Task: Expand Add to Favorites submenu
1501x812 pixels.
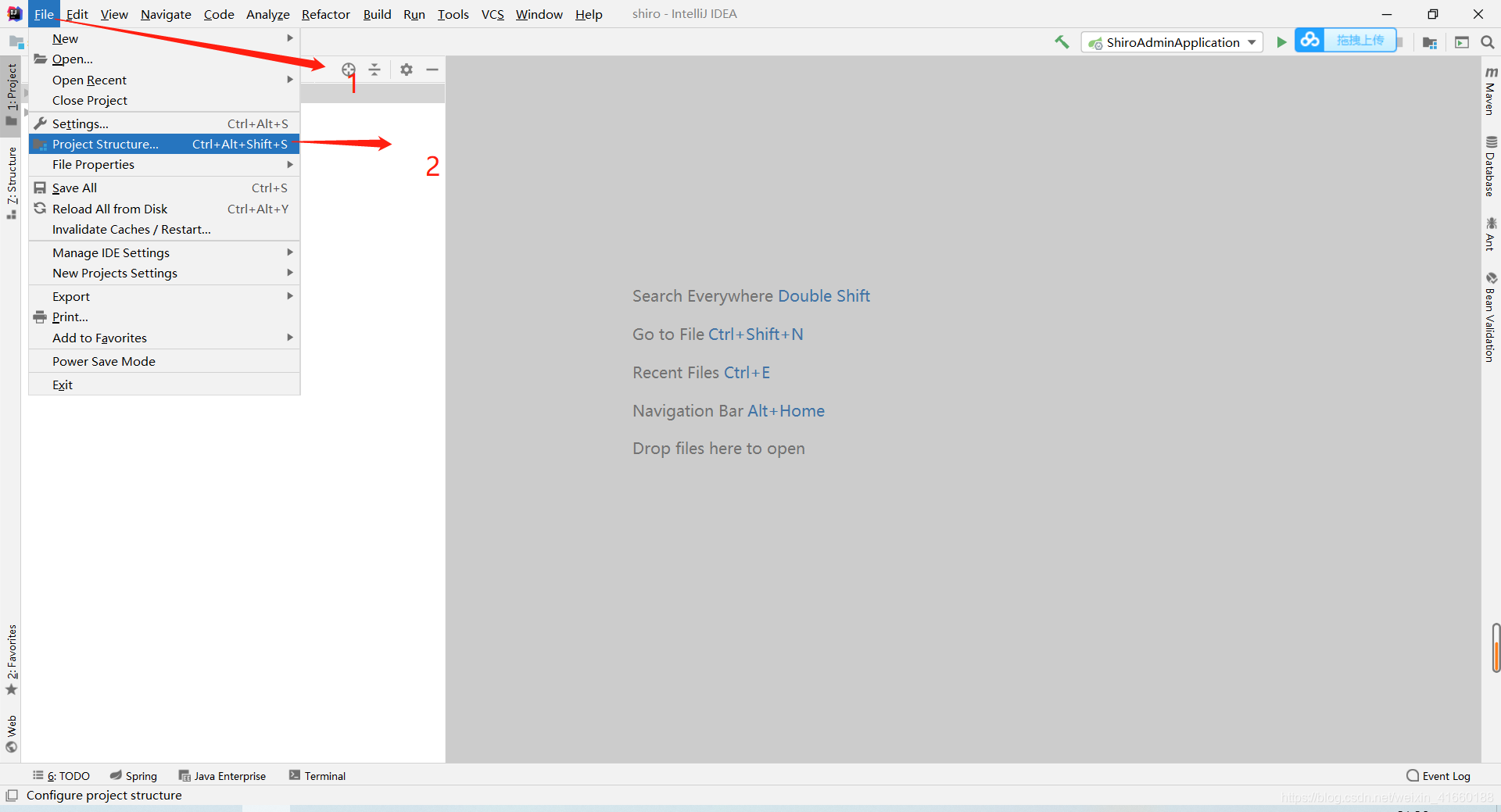Action: click(x=164, y=338)
